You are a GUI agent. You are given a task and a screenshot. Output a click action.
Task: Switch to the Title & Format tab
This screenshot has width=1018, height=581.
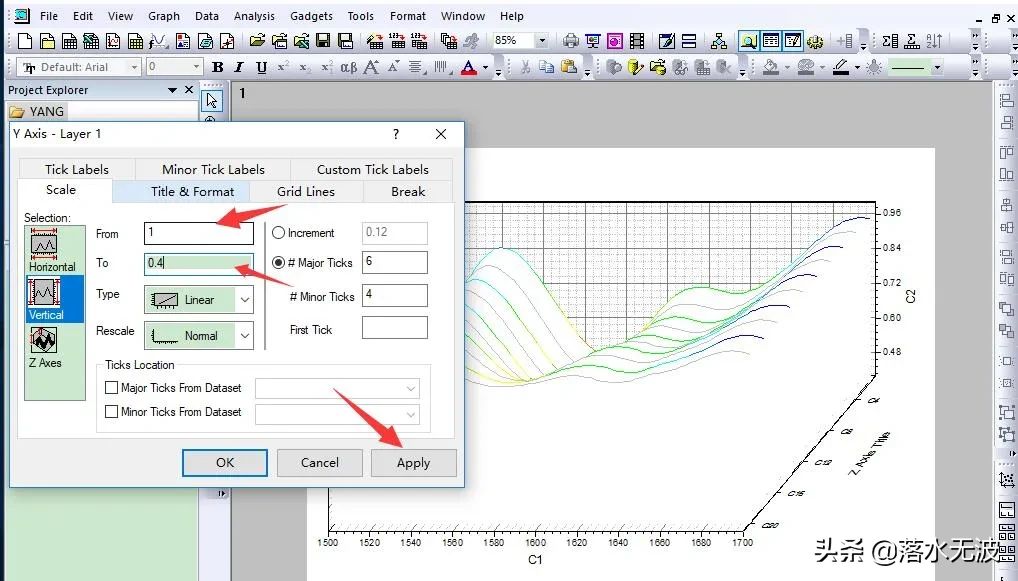tap(192, 192)
